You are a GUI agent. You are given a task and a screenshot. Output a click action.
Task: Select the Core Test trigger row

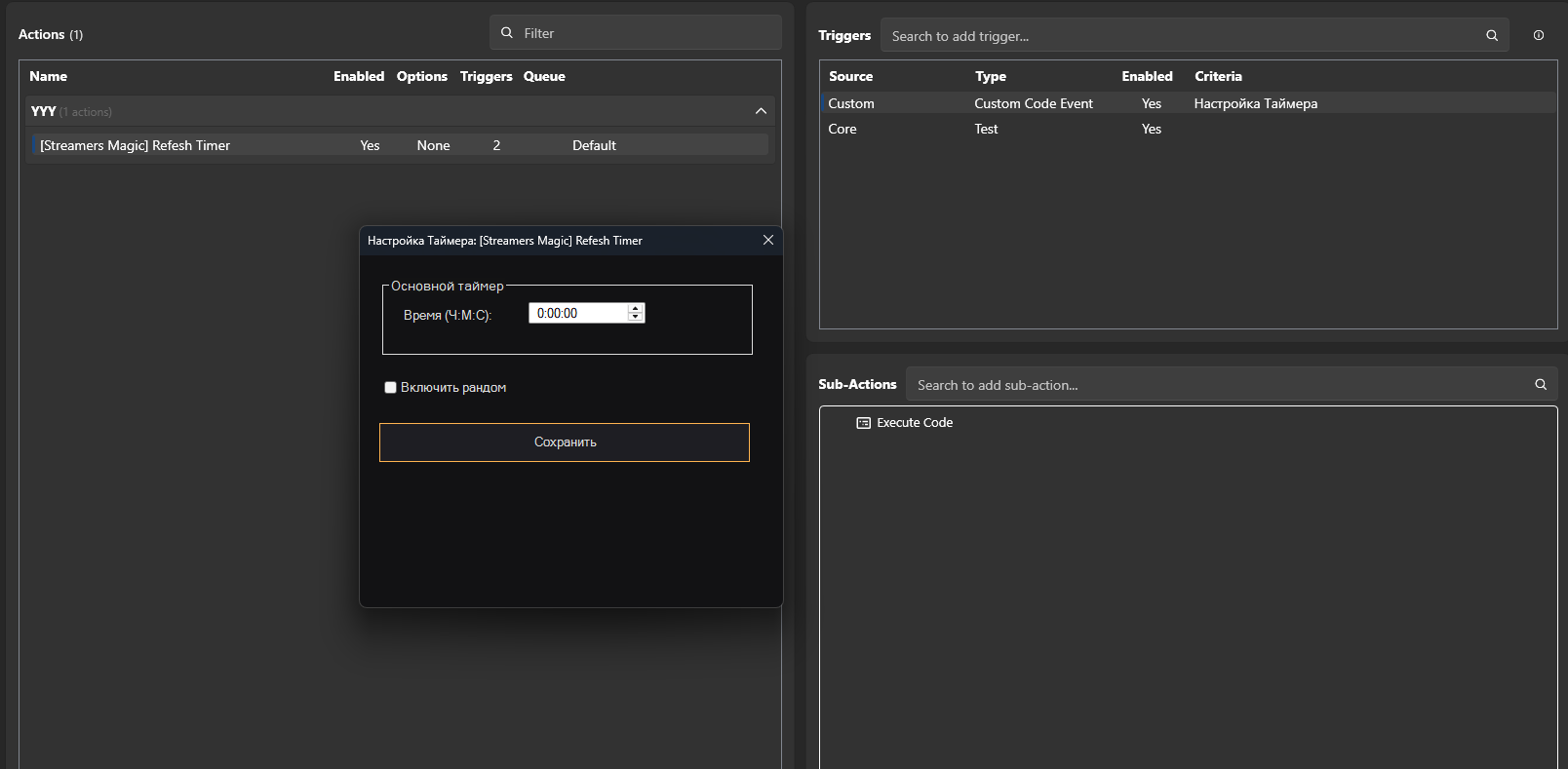(986, 129)
